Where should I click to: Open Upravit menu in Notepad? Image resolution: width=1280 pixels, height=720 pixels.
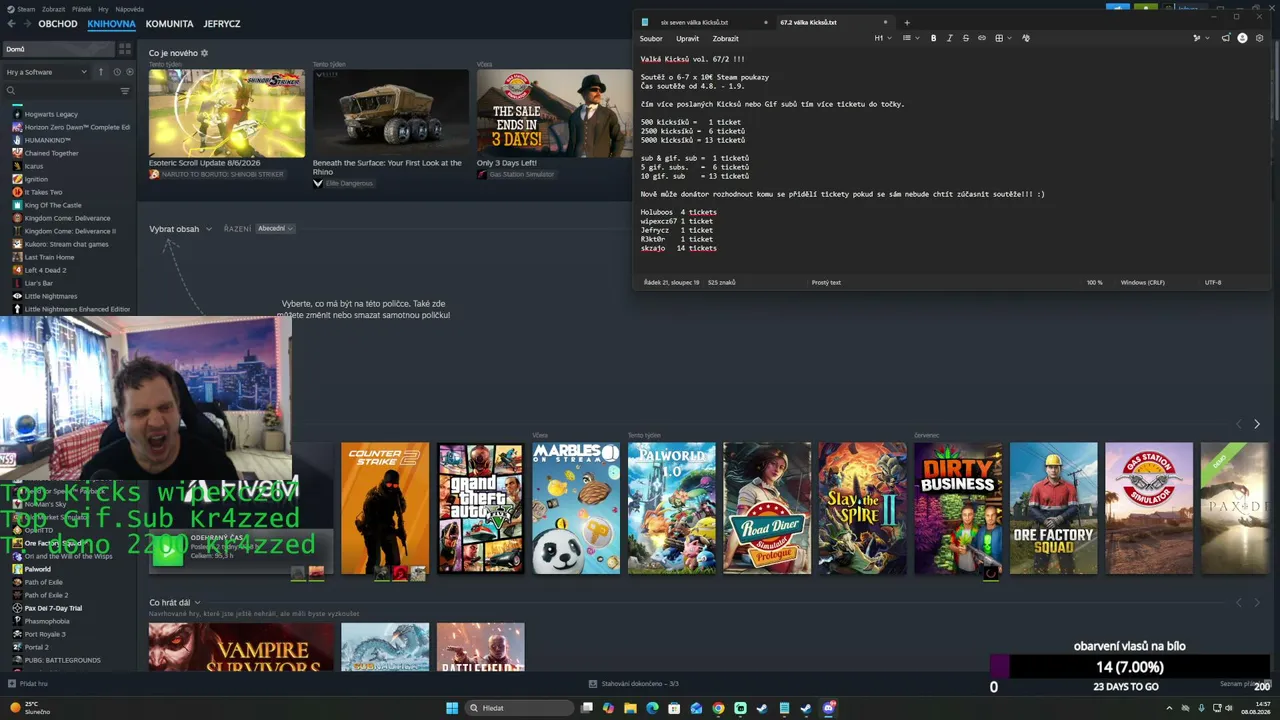tap(688, 38)
